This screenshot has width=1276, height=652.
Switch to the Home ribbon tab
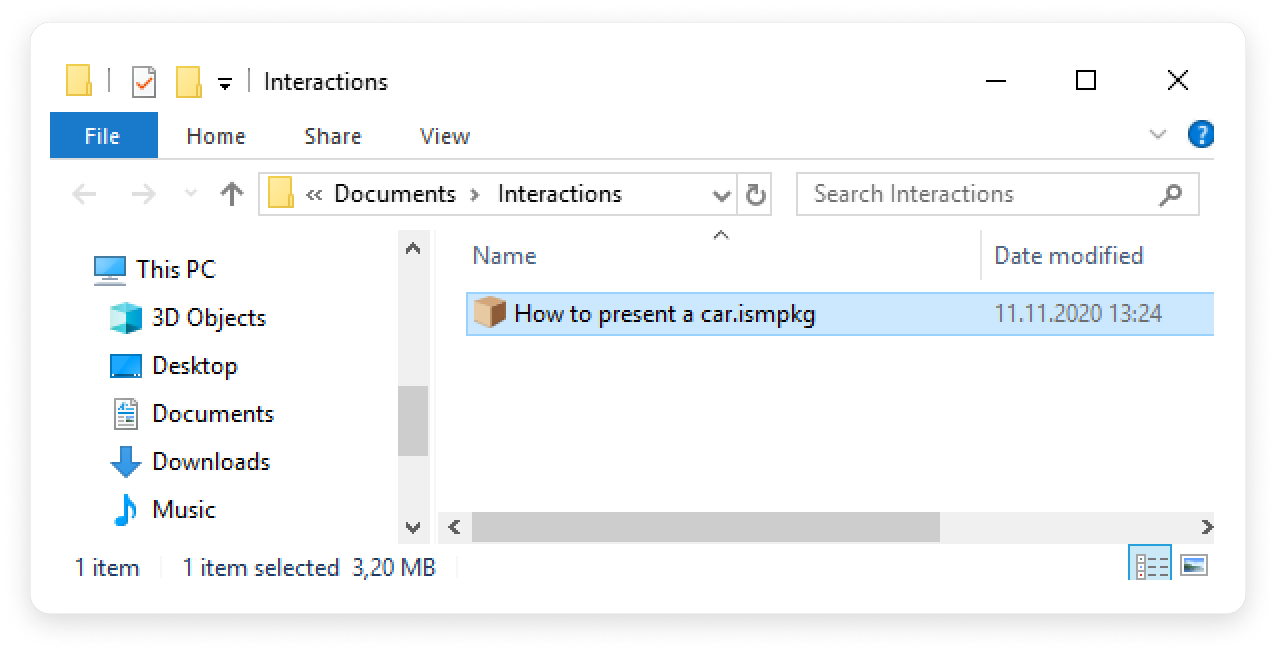point(215,136)
